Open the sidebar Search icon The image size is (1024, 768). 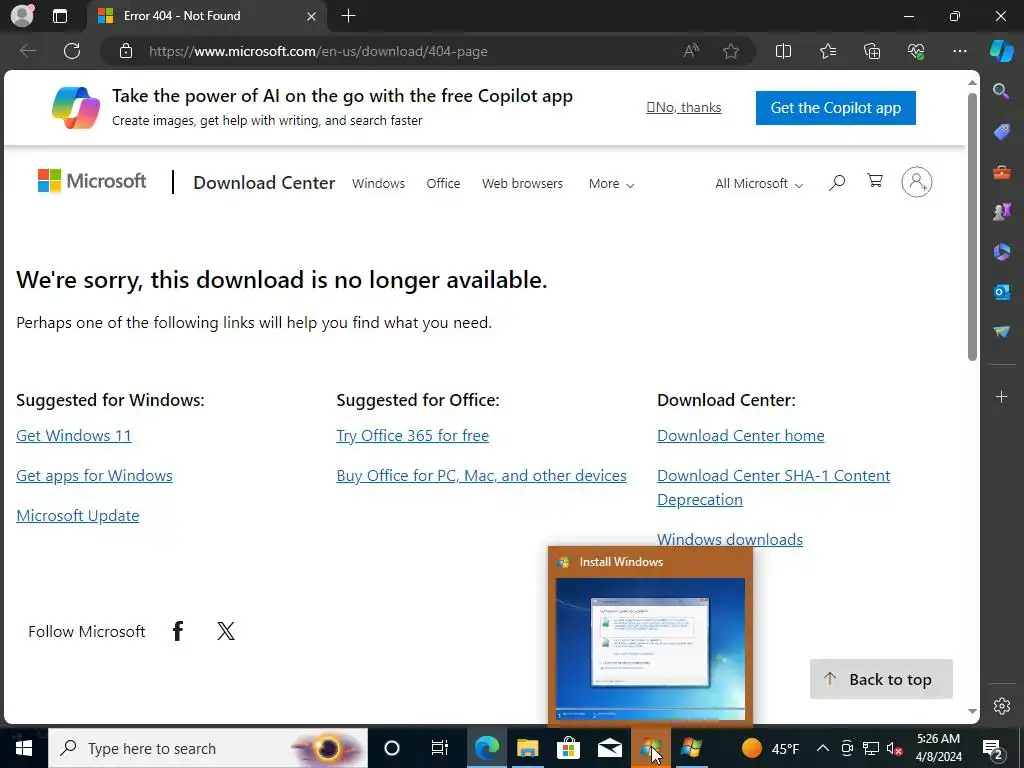point(1001,91)
